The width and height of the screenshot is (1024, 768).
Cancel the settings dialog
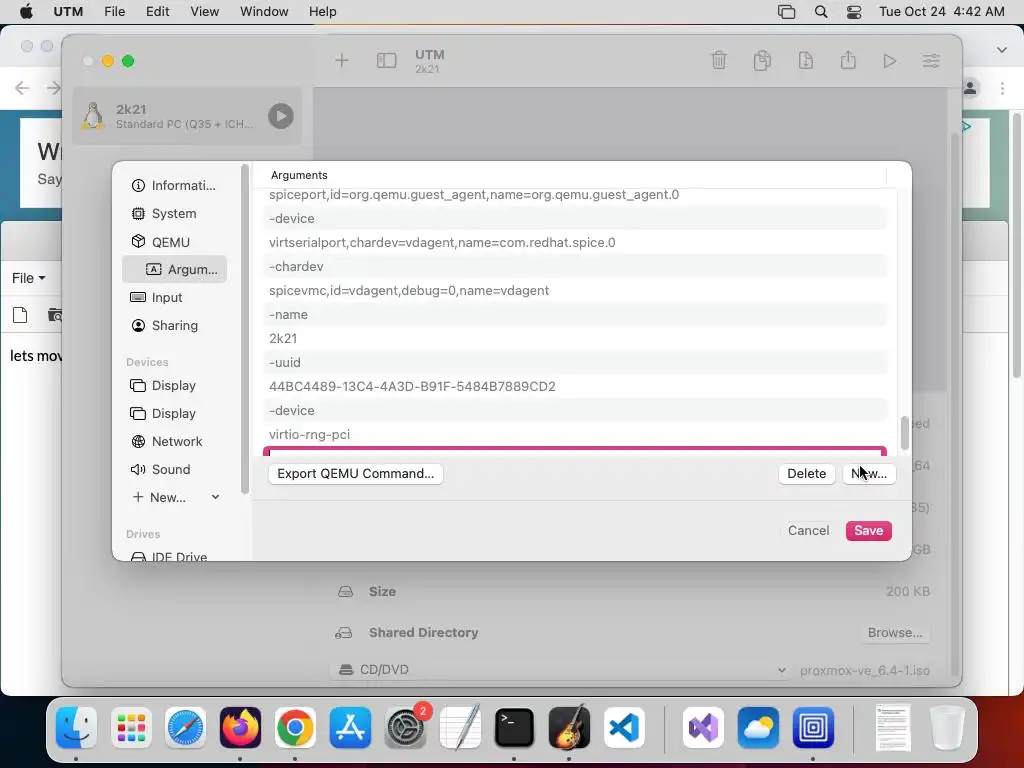point(808,530)
